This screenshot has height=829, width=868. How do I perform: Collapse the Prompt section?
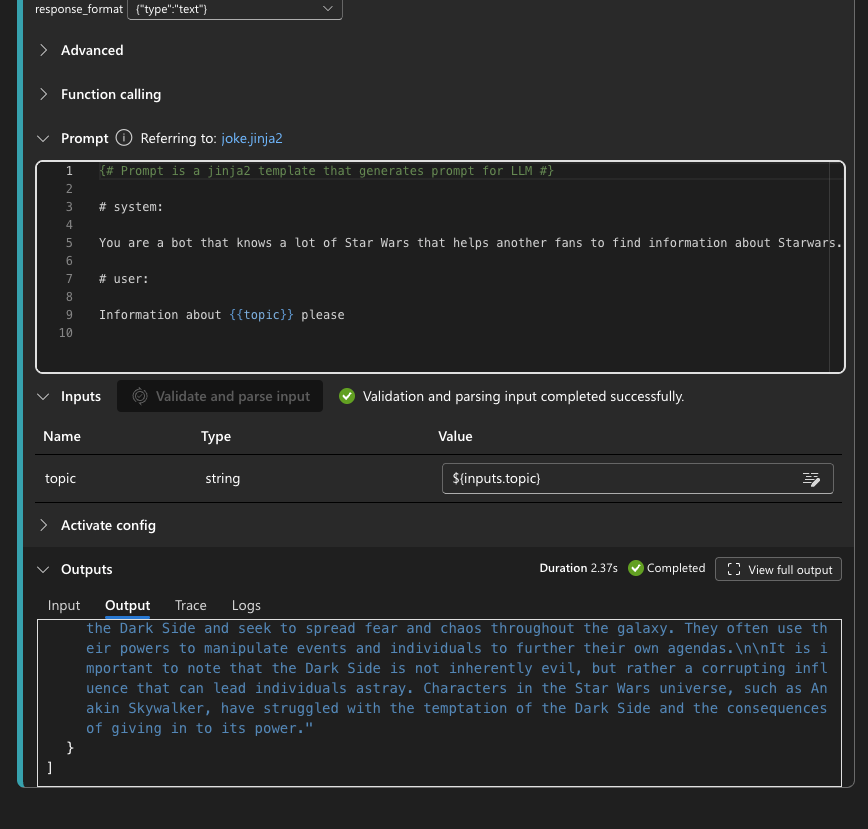tap(43, 138)
